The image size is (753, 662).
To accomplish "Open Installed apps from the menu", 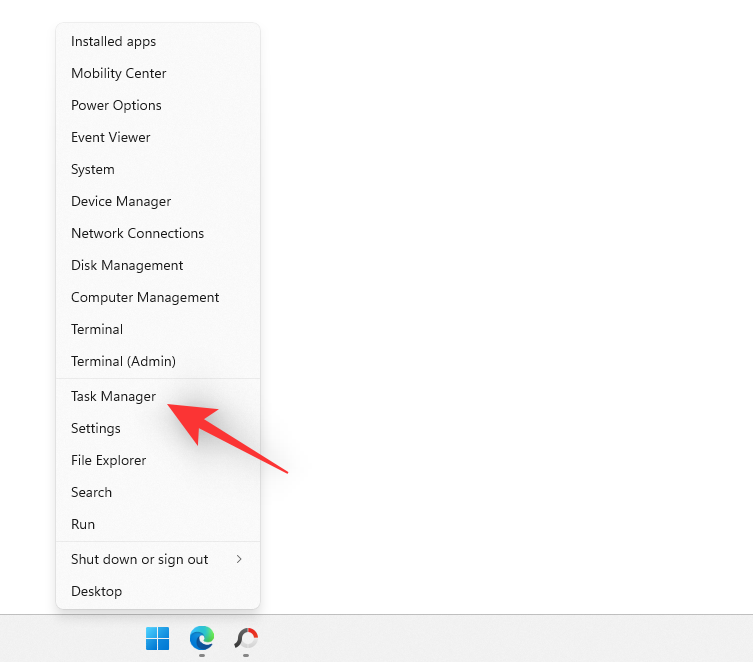I will pyautogui.click(x=158, y=41).
